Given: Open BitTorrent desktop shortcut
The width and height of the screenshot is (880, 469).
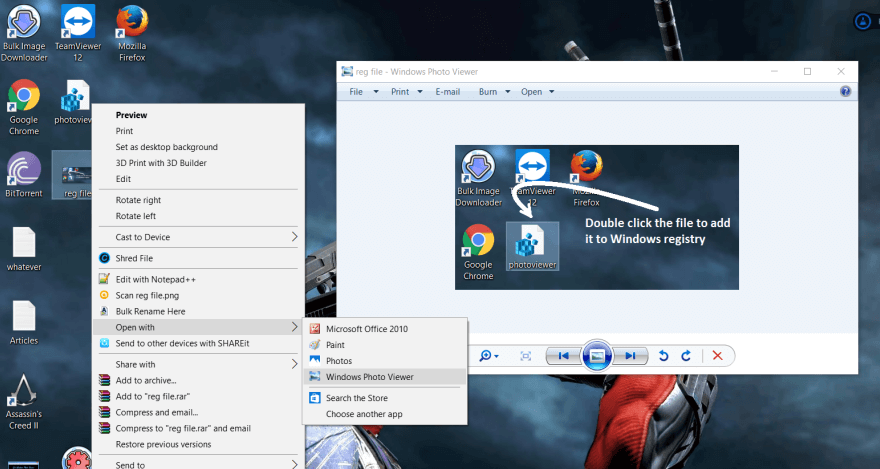Looking at the screenshot, I should tap(24, 175).
